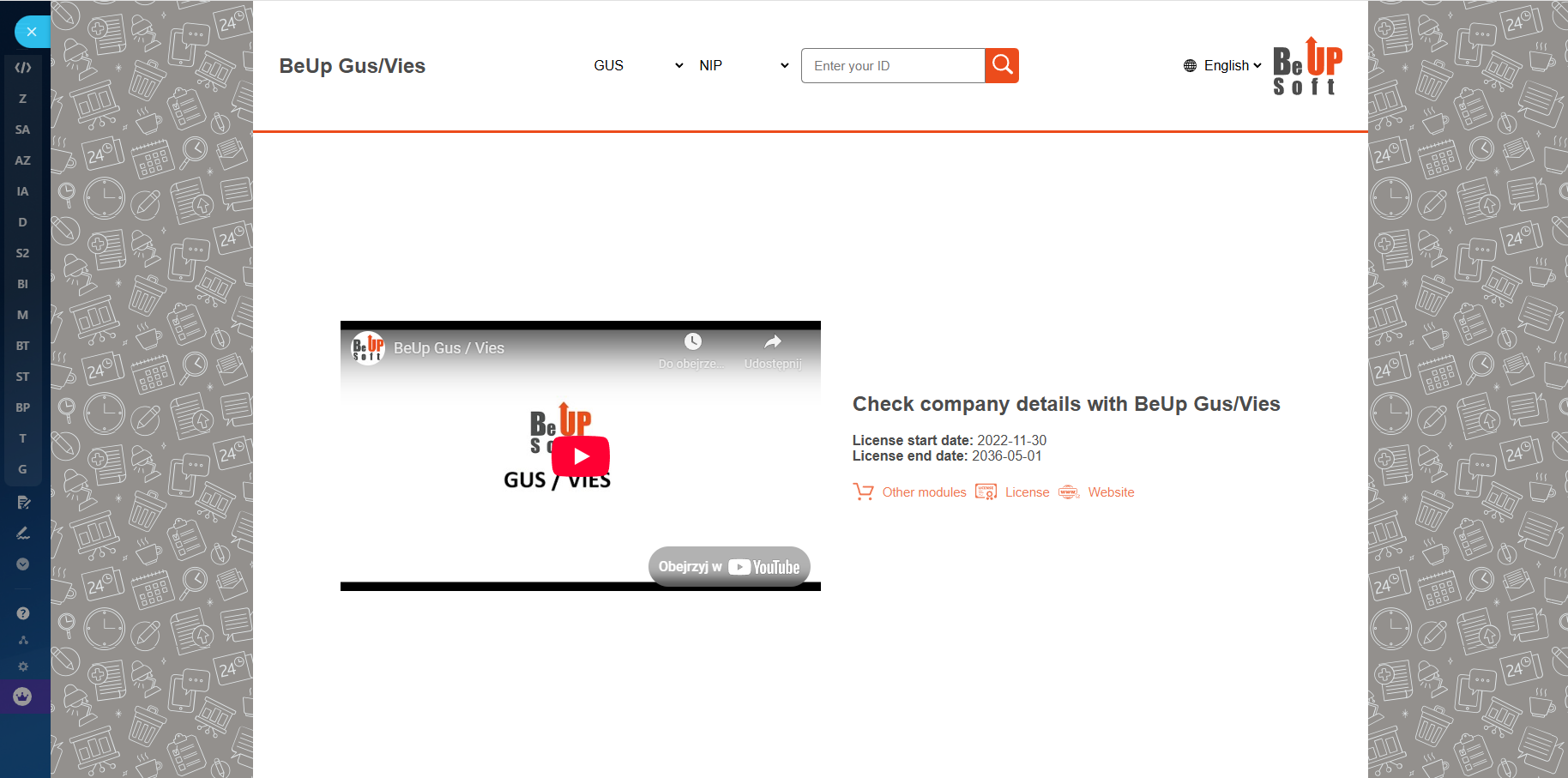
Task: Click the crown icon at sidebar bottom
Action: 23,697
